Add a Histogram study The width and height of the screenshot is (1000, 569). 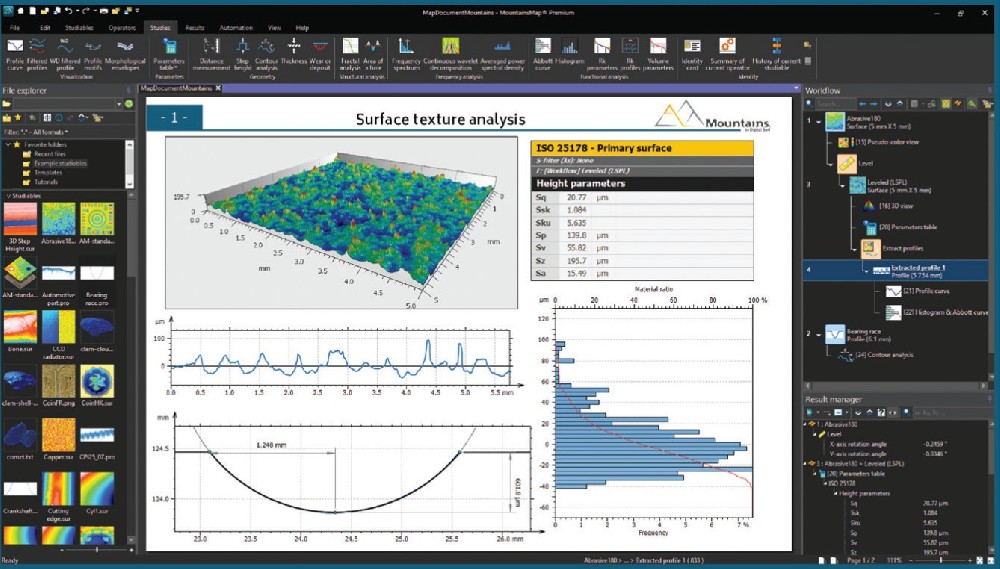tap(570, 50)
